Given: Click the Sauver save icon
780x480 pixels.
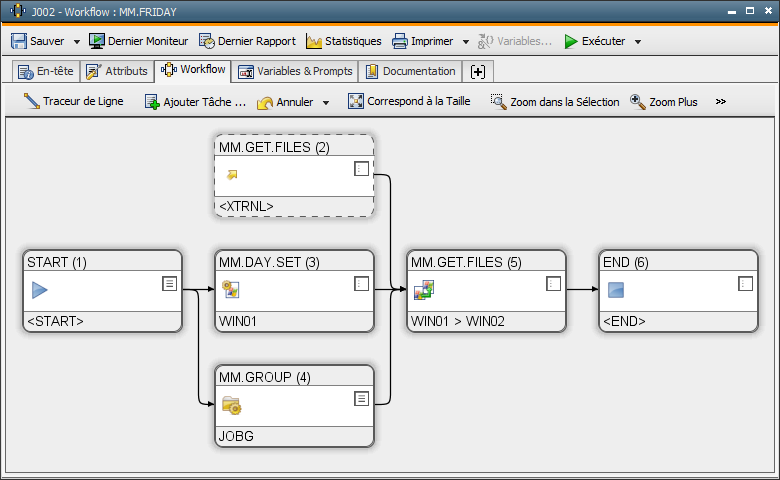Looking at the screenshot, I should click(19, 41).
